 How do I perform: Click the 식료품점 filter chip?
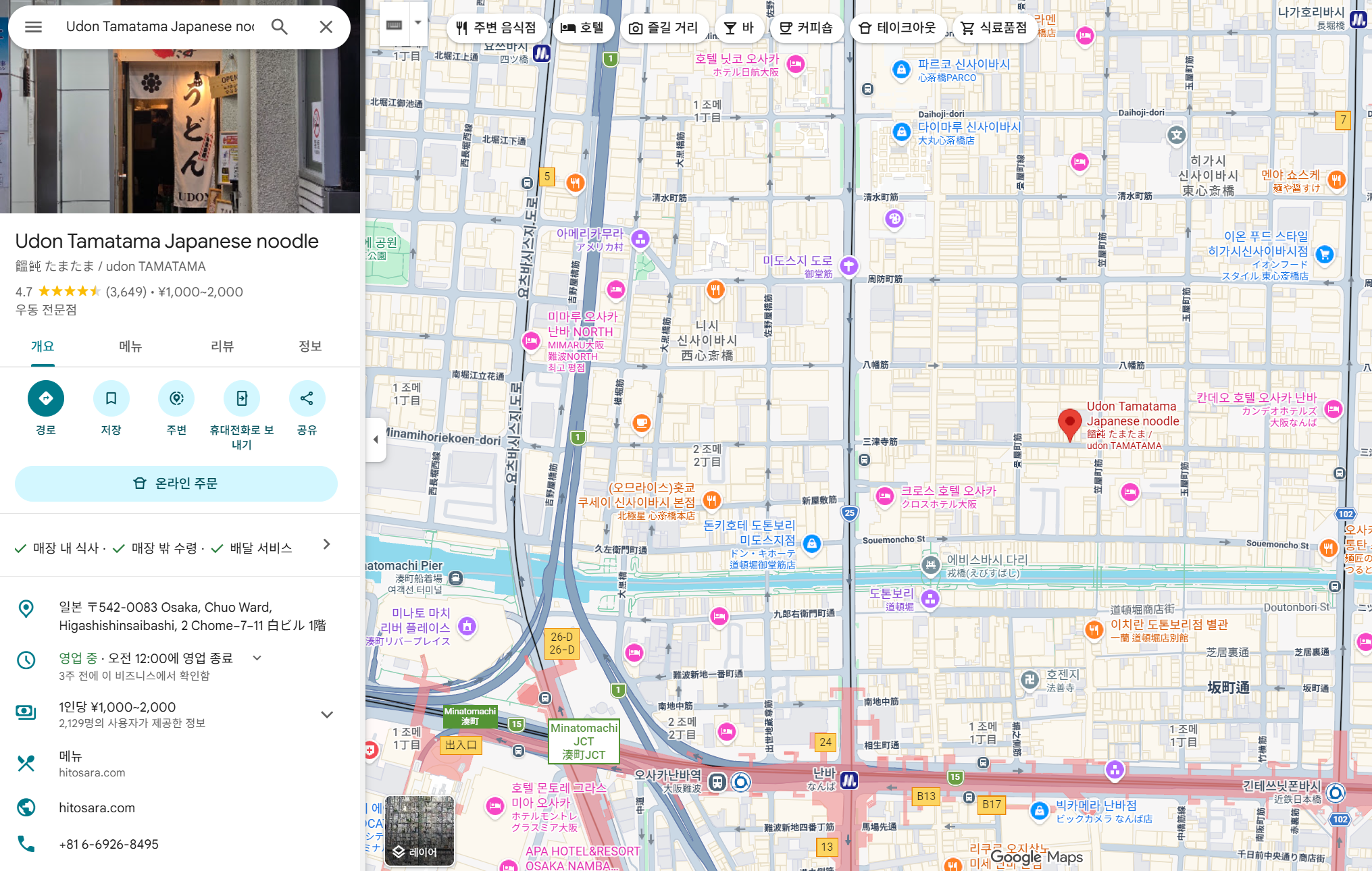[x=994, y=28]
